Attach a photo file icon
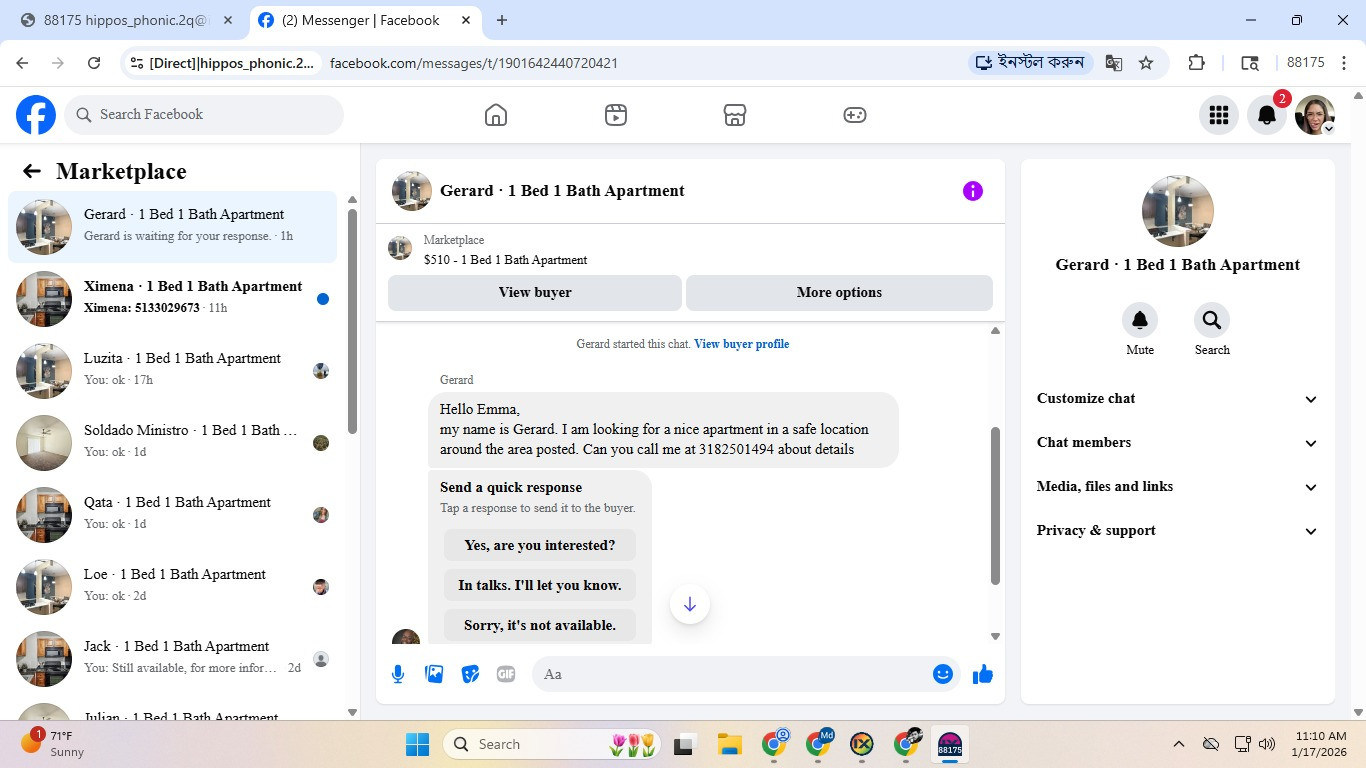Viewport: 1366px width, 768px height. (x=434, y=674)
